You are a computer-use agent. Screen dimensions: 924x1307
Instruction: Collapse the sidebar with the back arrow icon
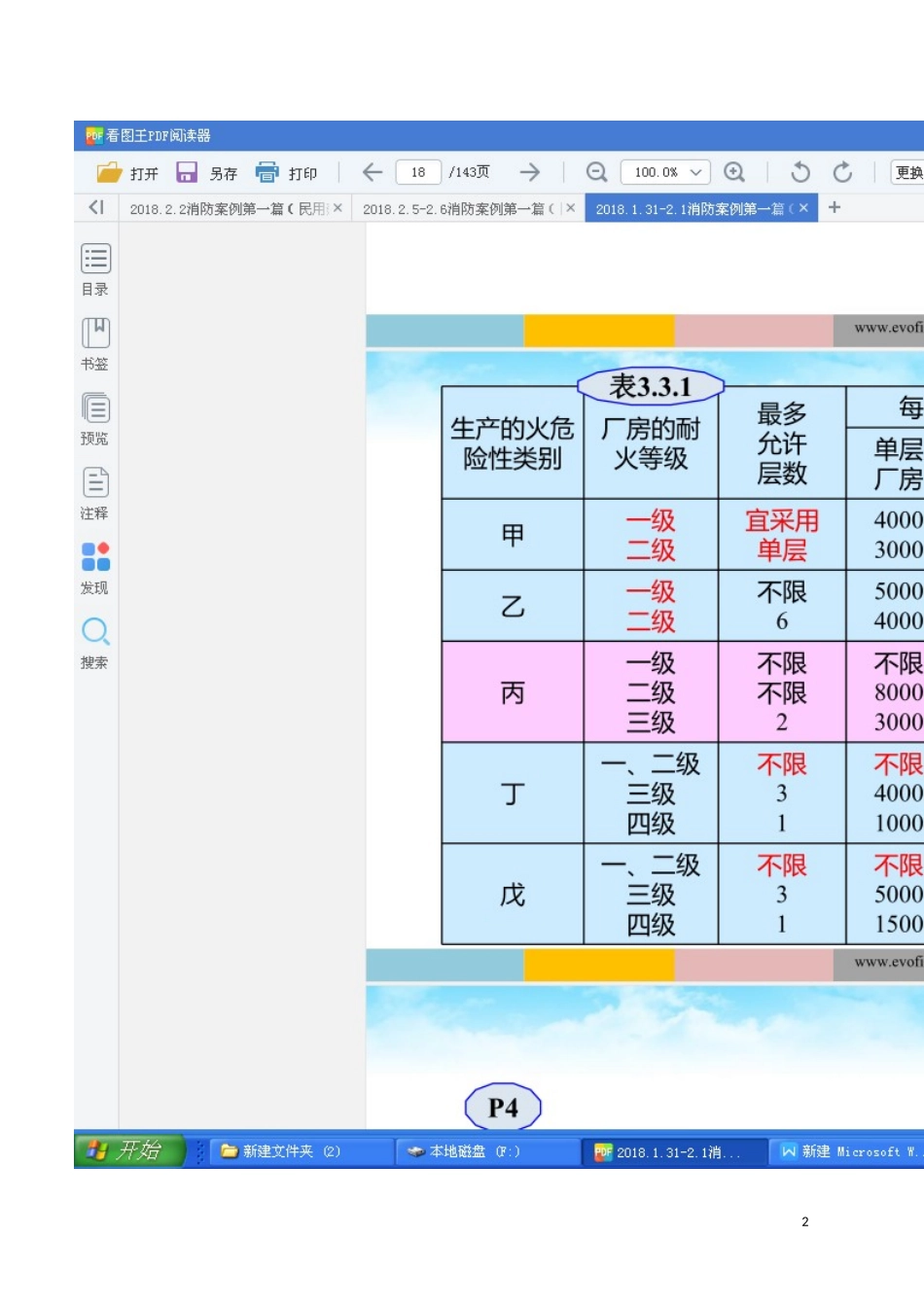95,207
